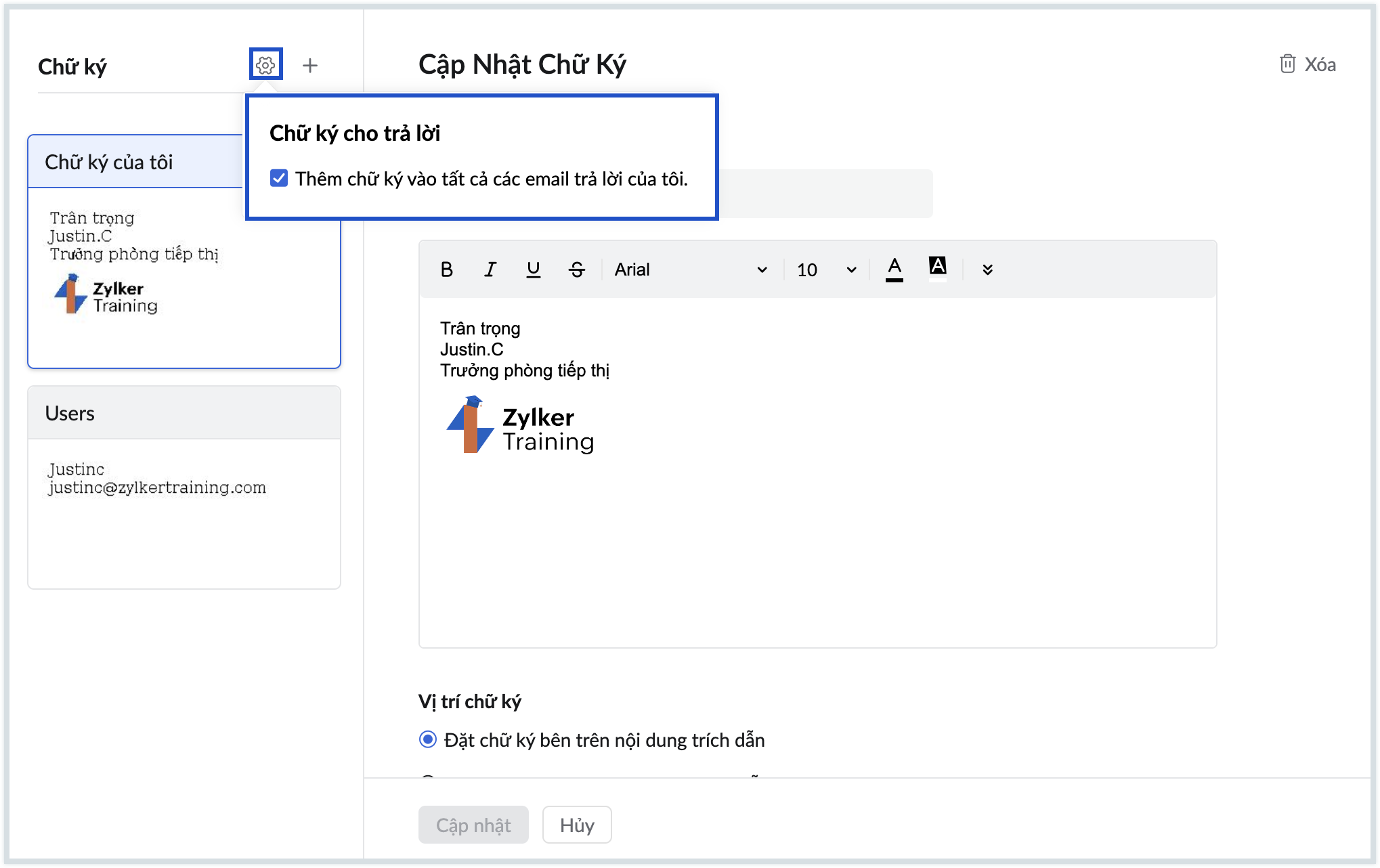Screen dimensions: 1380x868
Task: Toggle bold formatting in the editor toolbar
Action: (x=447, y=269)
